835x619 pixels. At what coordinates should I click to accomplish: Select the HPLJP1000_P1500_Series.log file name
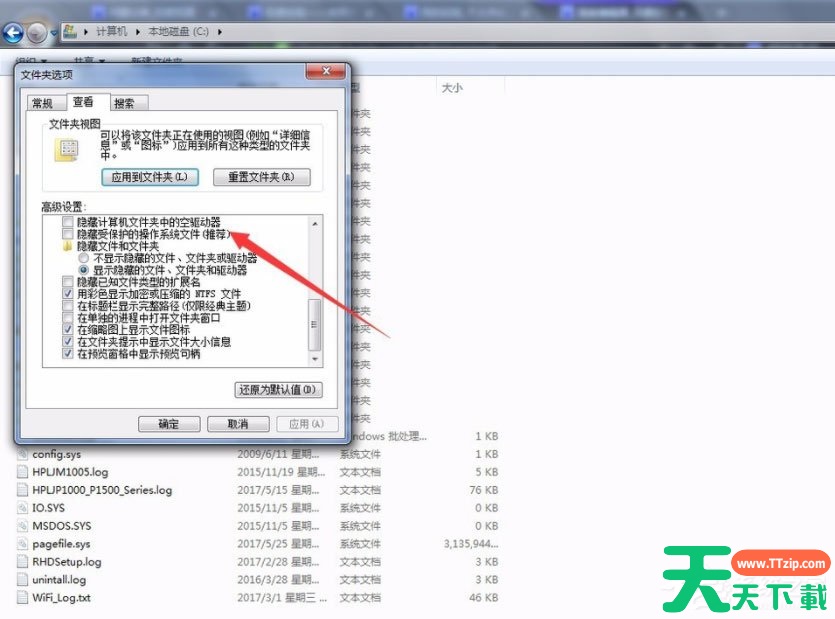coord(102,490)
